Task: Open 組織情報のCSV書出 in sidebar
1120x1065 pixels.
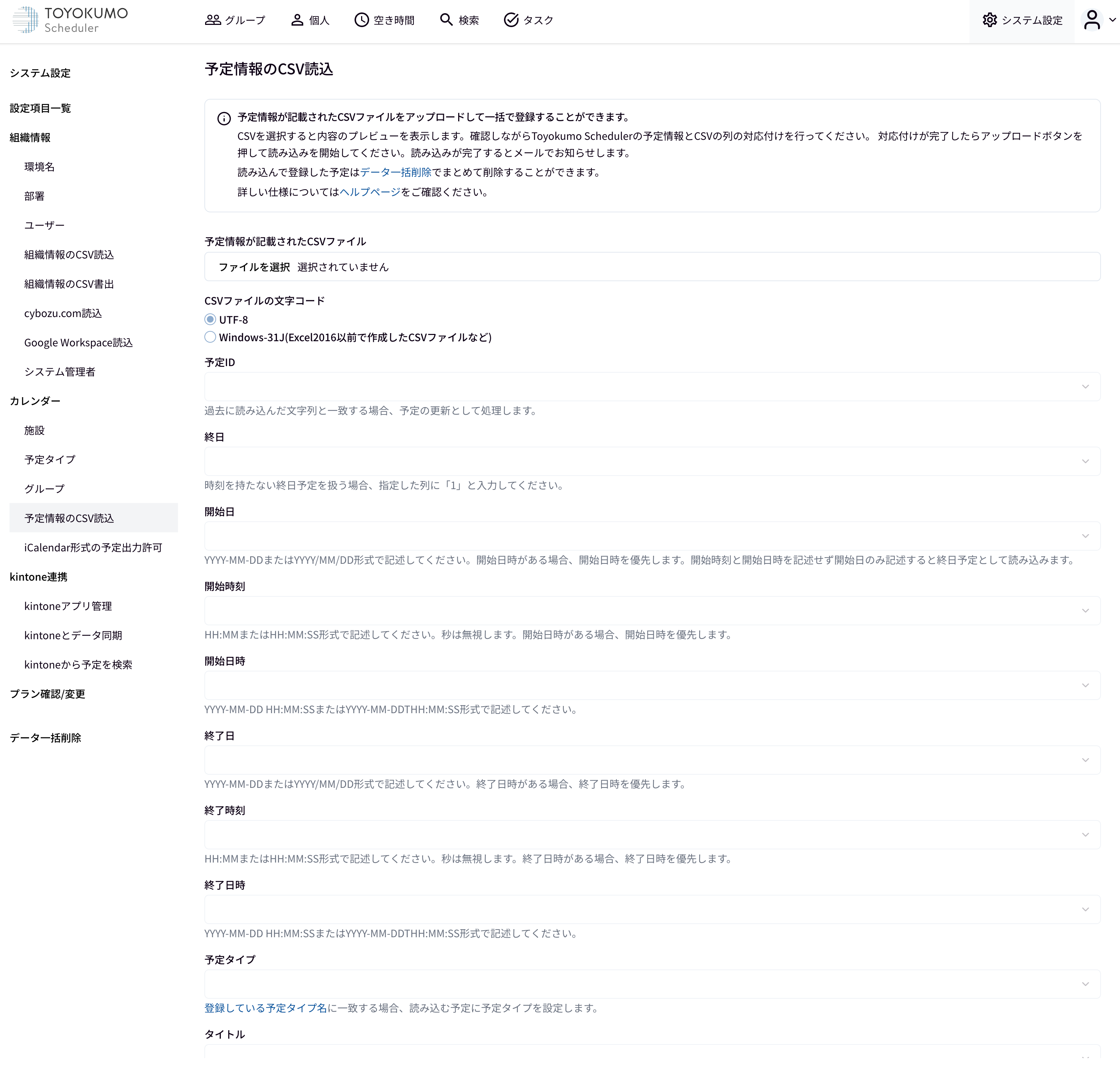Action: pyautogui.click(x=69, y=284)
